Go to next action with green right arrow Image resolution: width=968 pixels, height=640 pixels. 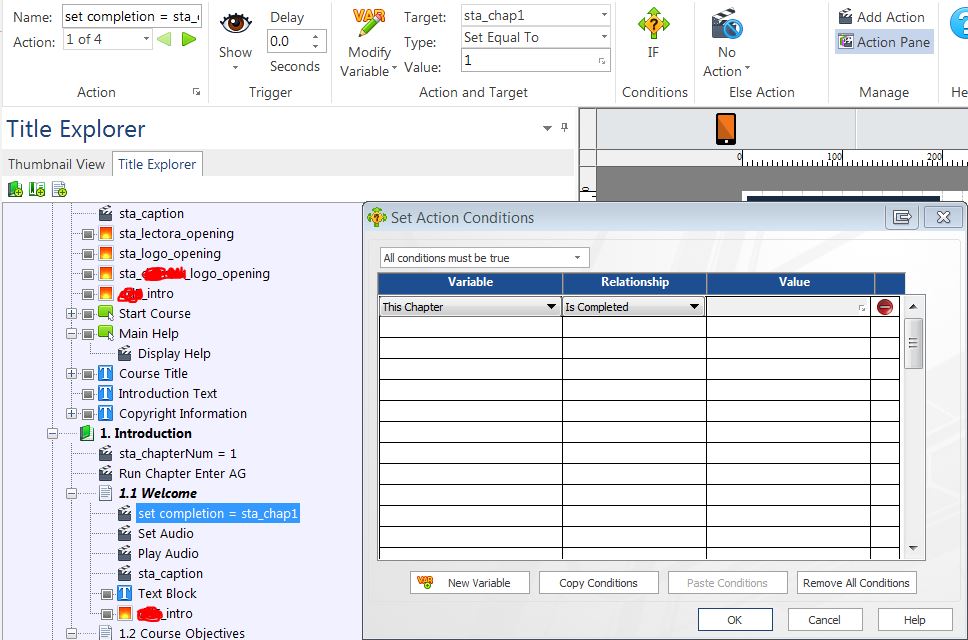(189, 39)
